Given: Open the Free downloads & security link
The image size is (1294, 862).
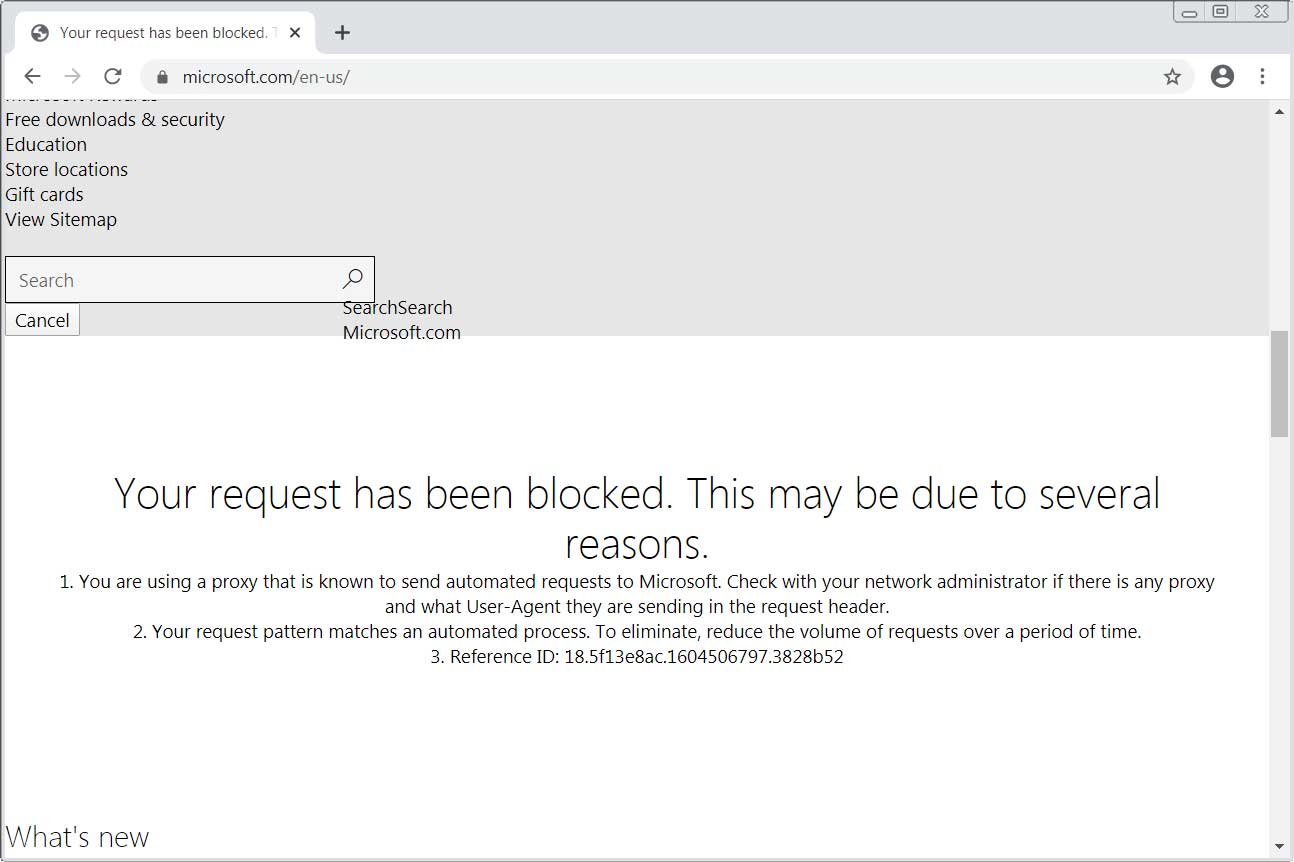Looking at the screenshot, I should click(115, 119).
